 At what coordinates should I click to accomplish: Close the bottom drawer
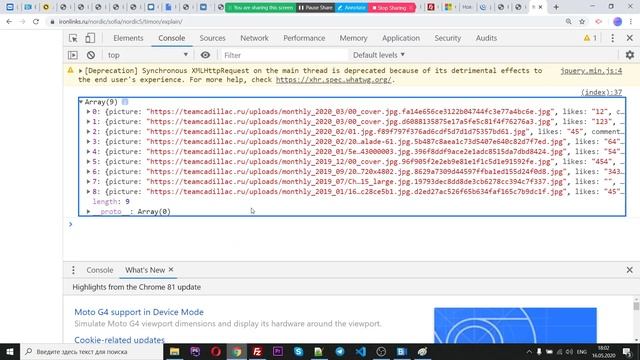tap(629, 270)
